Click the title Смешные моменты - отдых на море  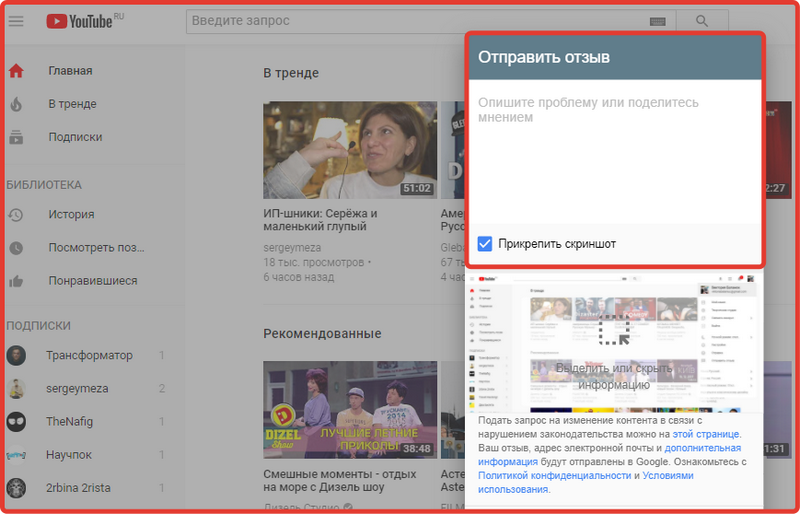point(340,480)
